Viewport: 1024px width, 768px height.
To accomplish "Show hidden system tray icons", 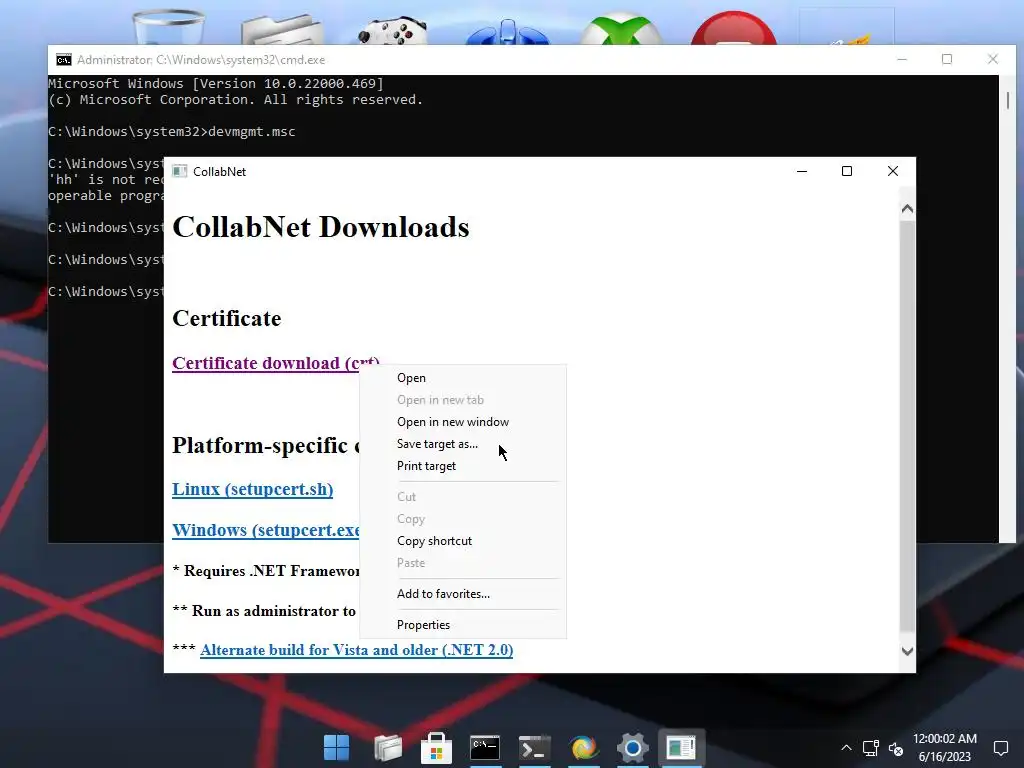I will coord(846,748).
